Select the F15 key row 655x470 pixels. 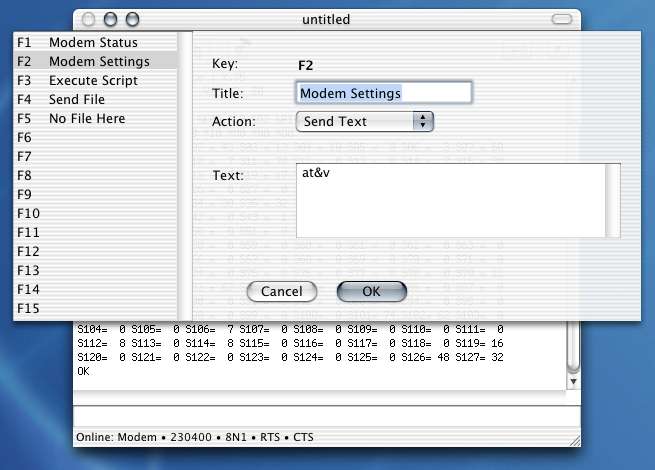click(93, 309)
